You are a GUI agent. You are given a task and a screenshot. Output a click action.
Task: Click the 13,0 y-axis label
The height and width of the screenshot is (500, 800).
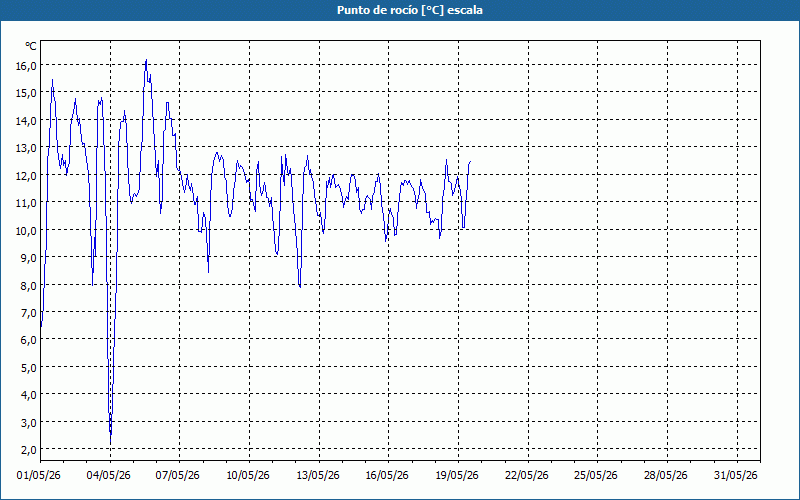coord(26,148)
